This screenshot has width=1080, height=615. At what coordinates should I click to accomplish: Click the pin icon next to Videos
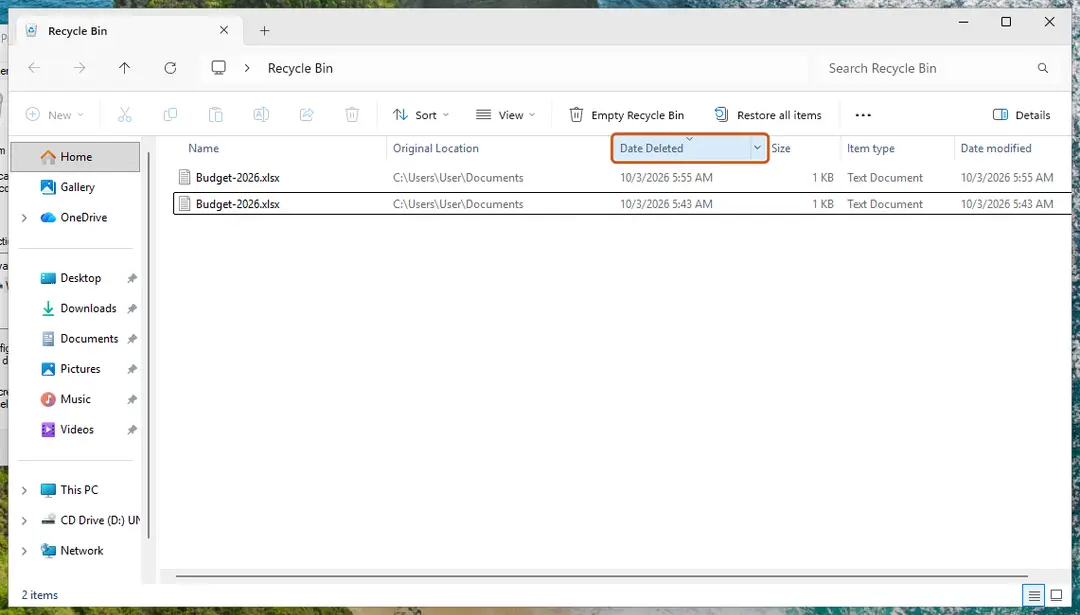pos(132,430)
